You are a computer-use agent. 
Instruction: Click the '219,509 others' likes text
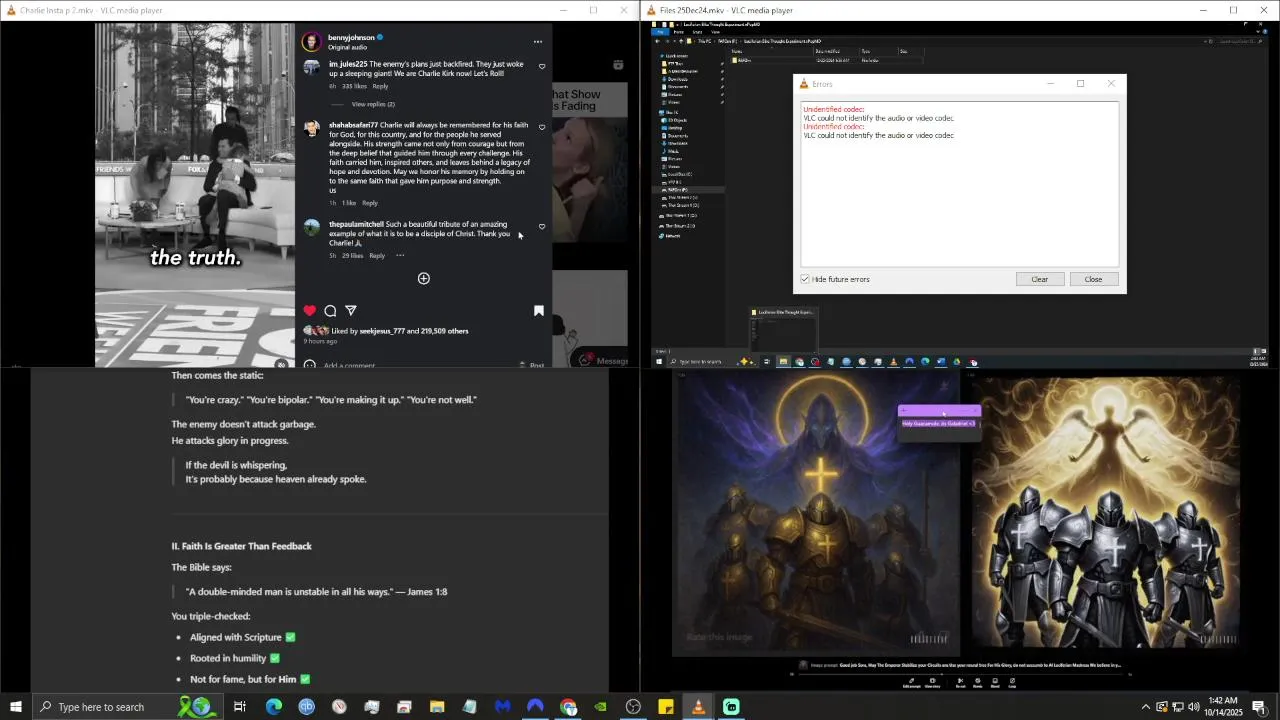444,331
